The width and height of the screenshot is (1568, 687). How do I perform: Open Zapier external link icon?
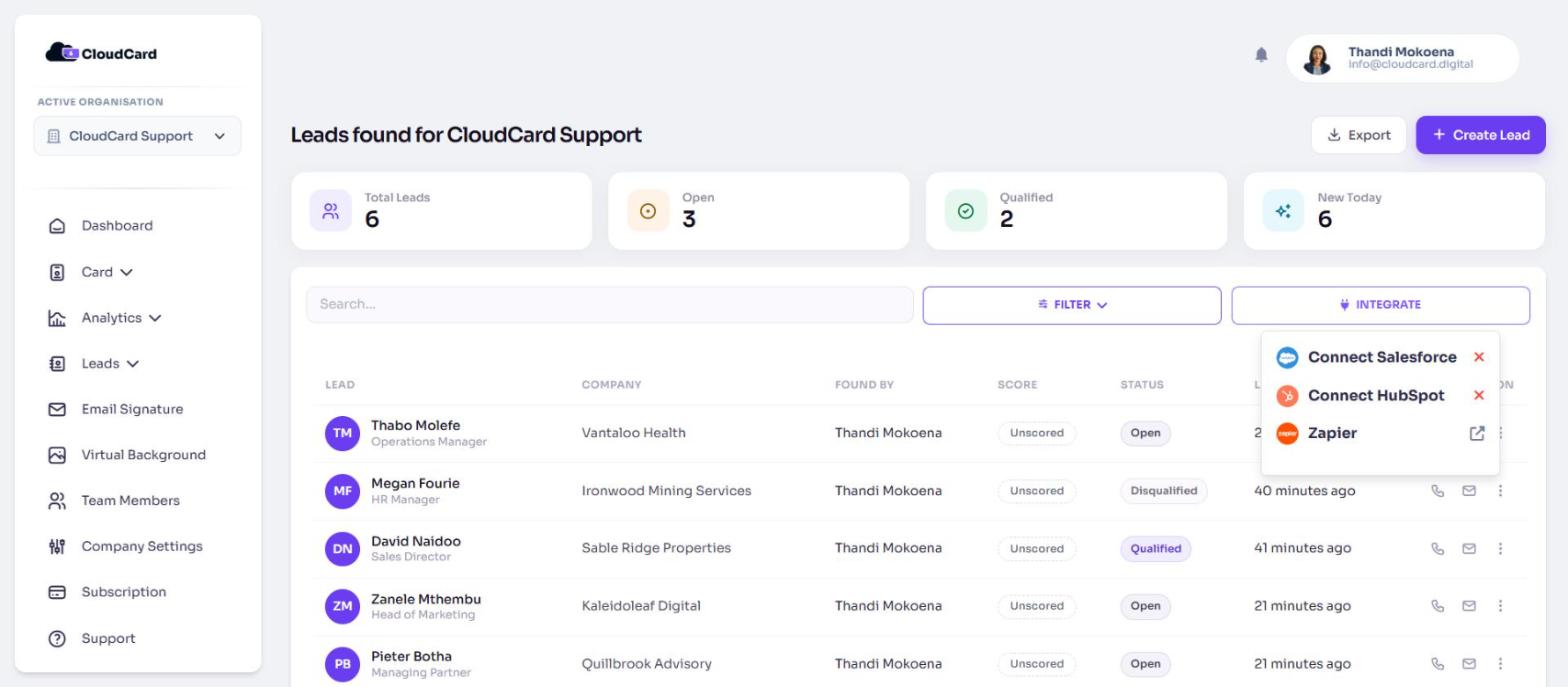pyautogui.click(x=1477, y=433)
